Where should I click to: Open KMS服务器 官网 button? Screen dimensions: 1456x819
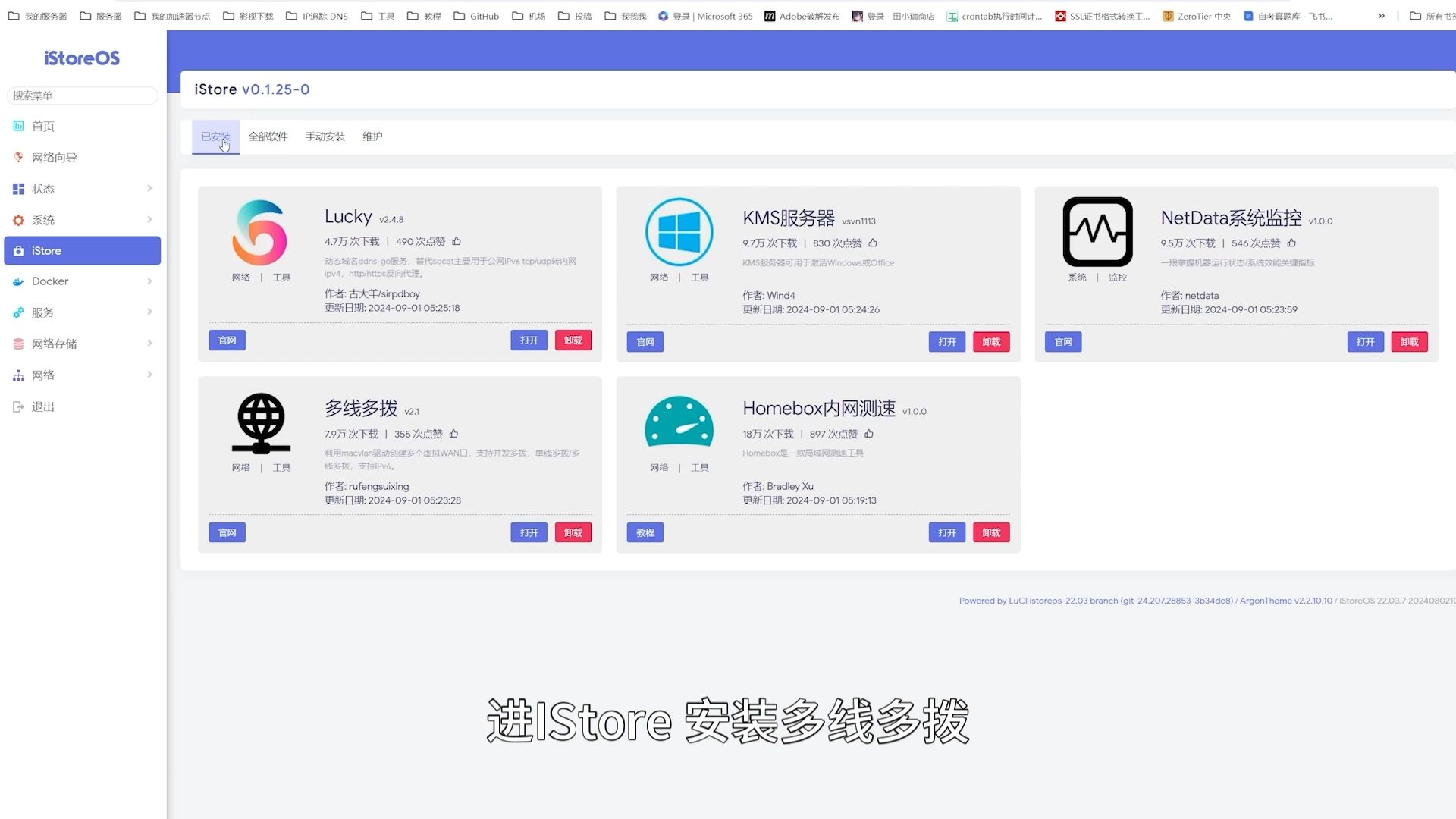pos(645,342)
